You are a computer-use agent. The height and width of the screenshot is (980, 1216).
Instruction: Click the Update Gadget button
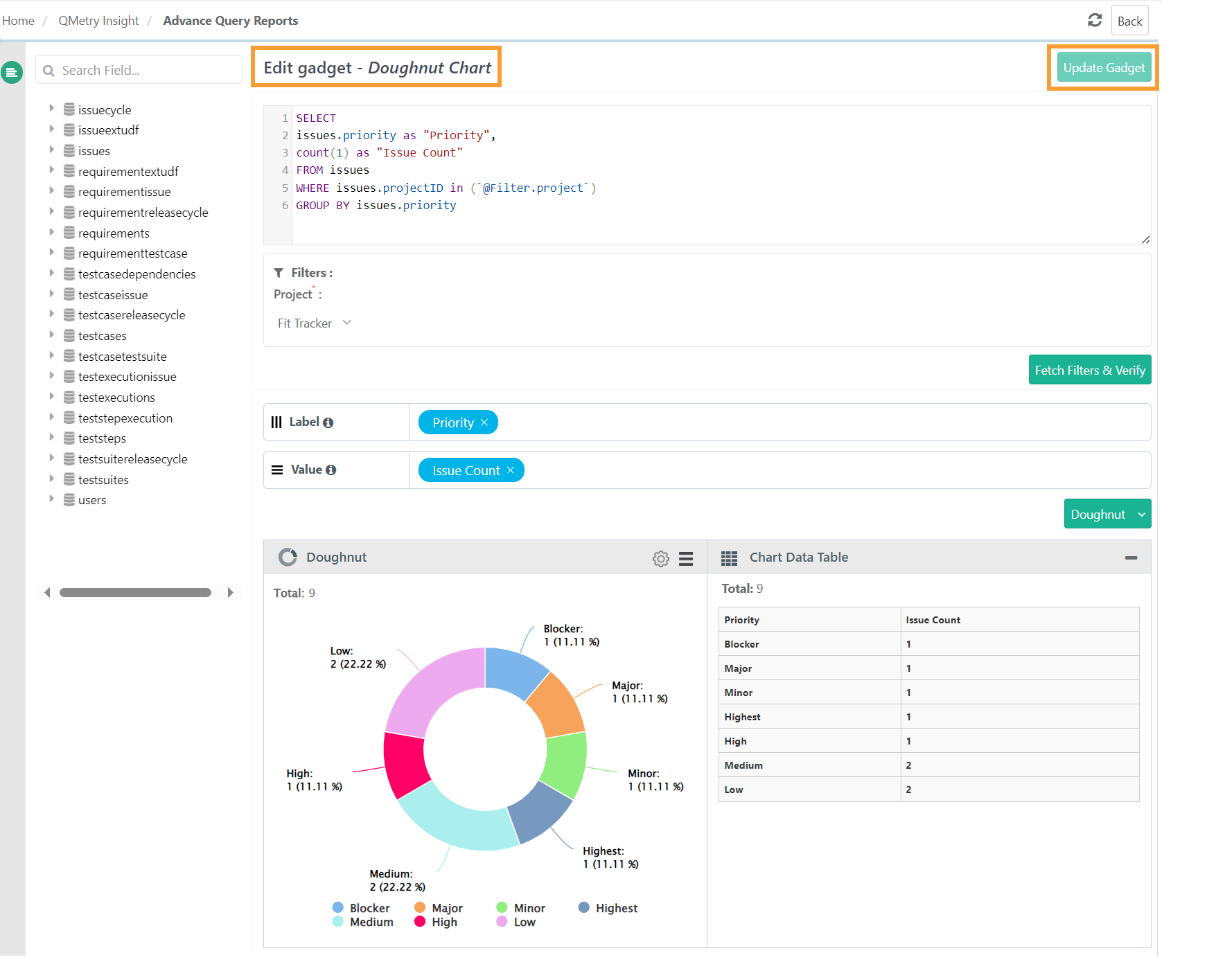pyautogui.click(x=1103, y=67)
